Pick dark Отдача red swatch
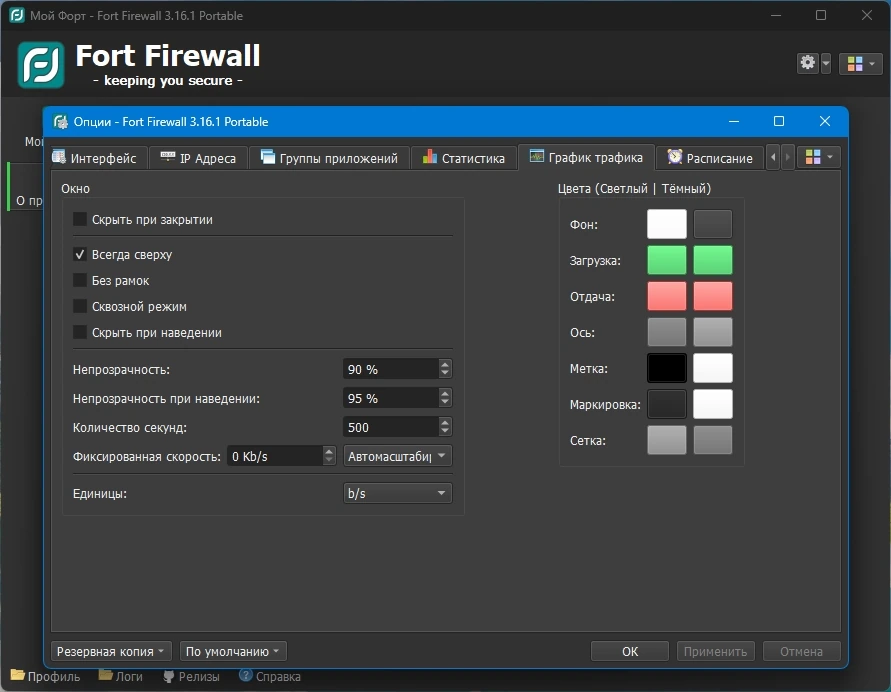This screenshot has height=692, width=891. point(713,296)
